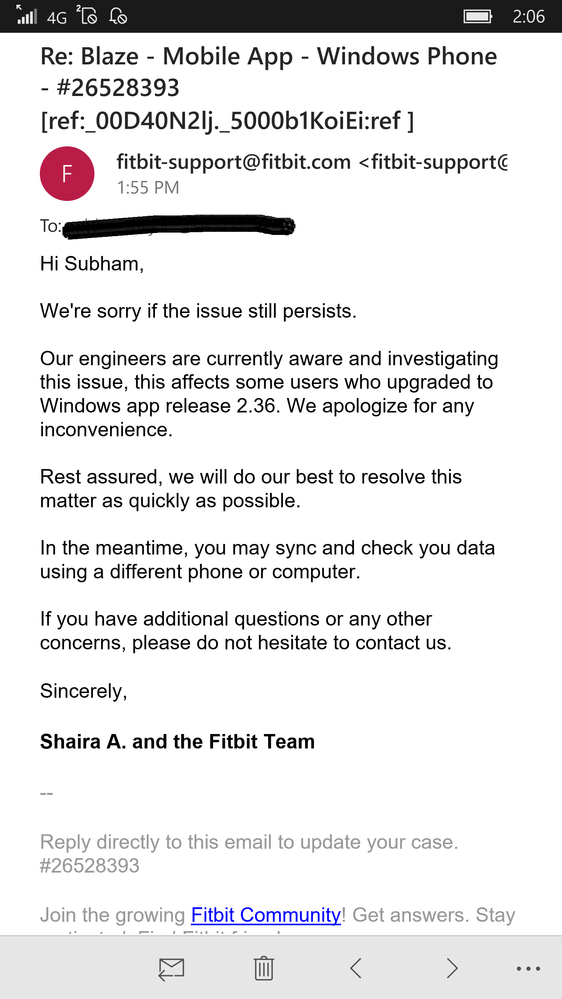
Task: Tap the case number #26528393 footer text
Action: click(90, 866)
